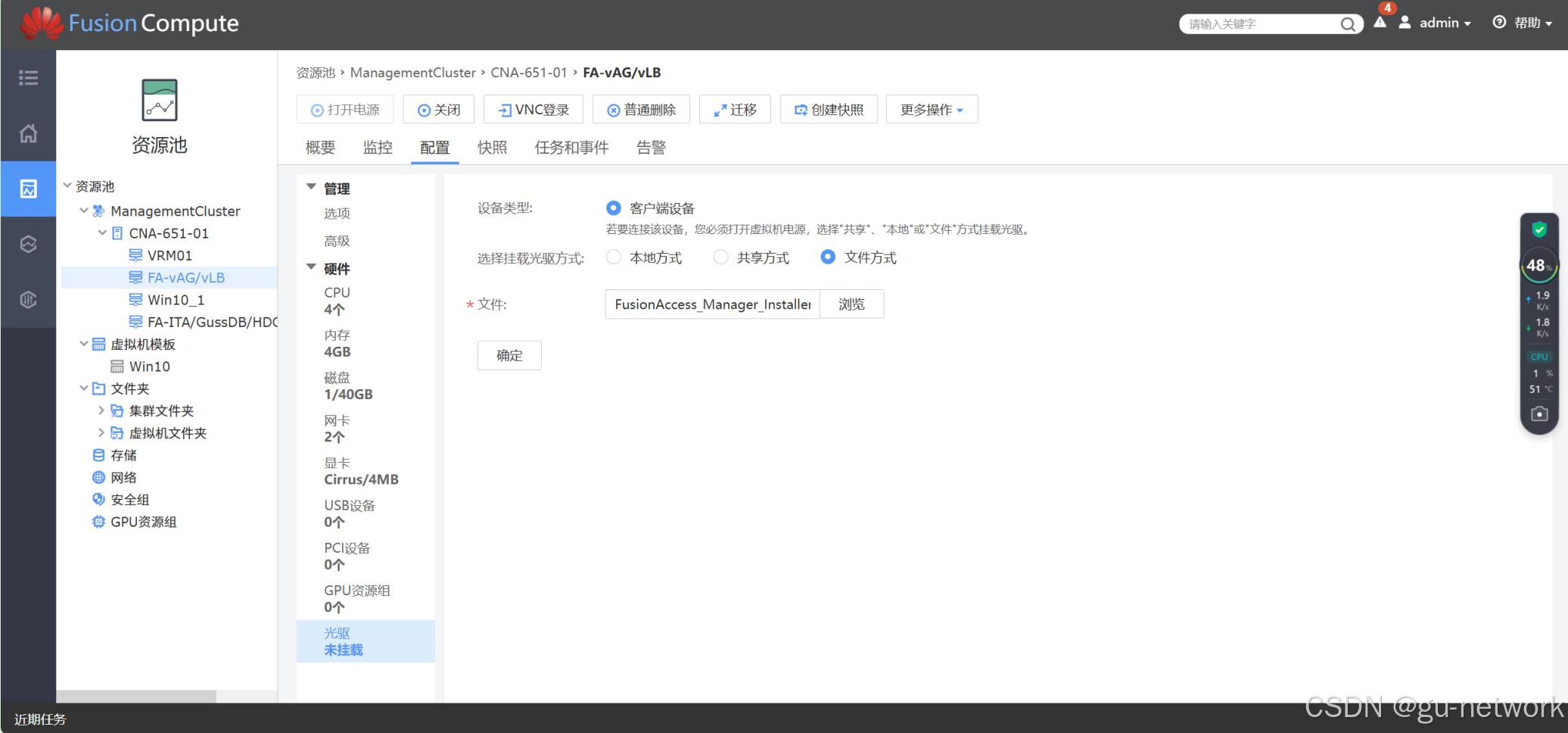This screenshot has width=1568, height=733.
Task: Expand the 虚拟机文件夹 node
Action: coord(101,432)
